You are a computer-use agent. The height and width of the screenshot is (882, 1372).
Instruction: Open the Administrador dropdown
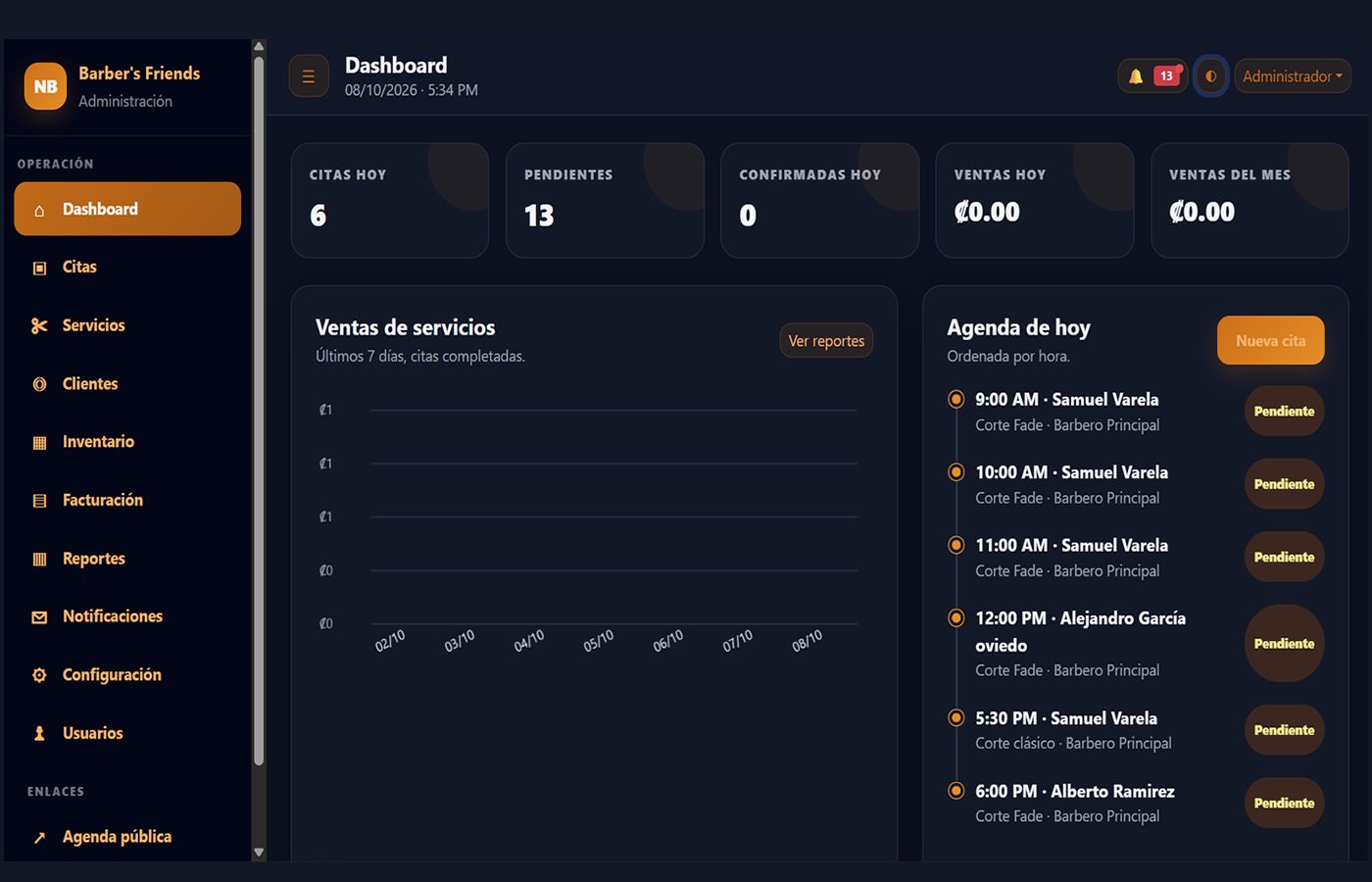point(1293,75)
